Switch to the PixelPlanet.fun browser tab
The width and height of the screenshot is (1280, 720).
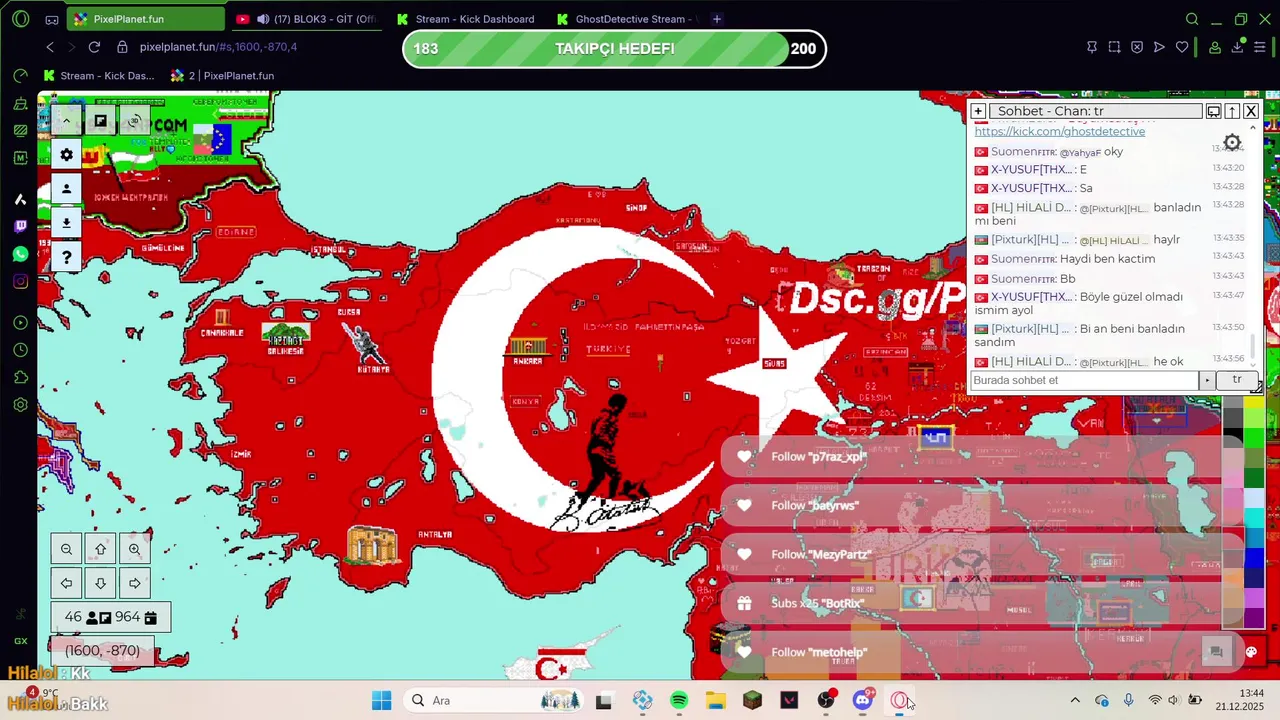coord(145,19)
